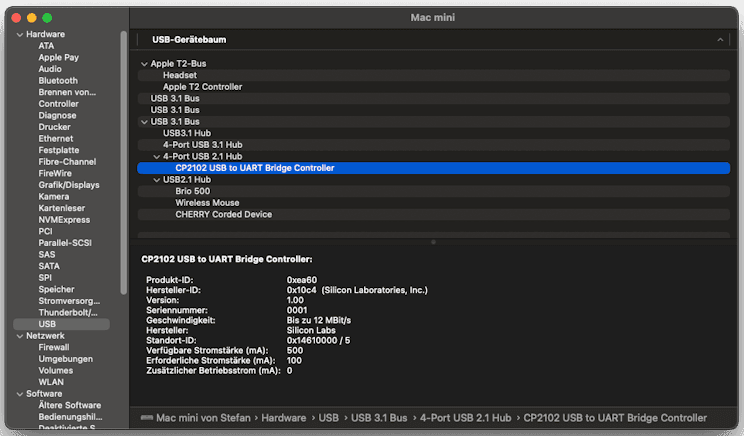
Task: Select Apple Pay in the sidebar
Action: click(x=58, y=57)
